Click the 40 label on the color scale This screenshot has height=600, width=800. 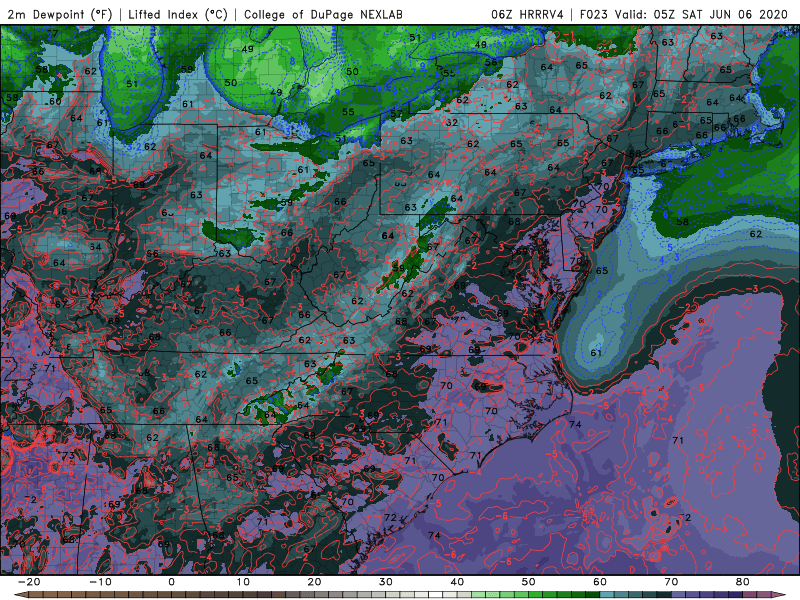(457, 582)
